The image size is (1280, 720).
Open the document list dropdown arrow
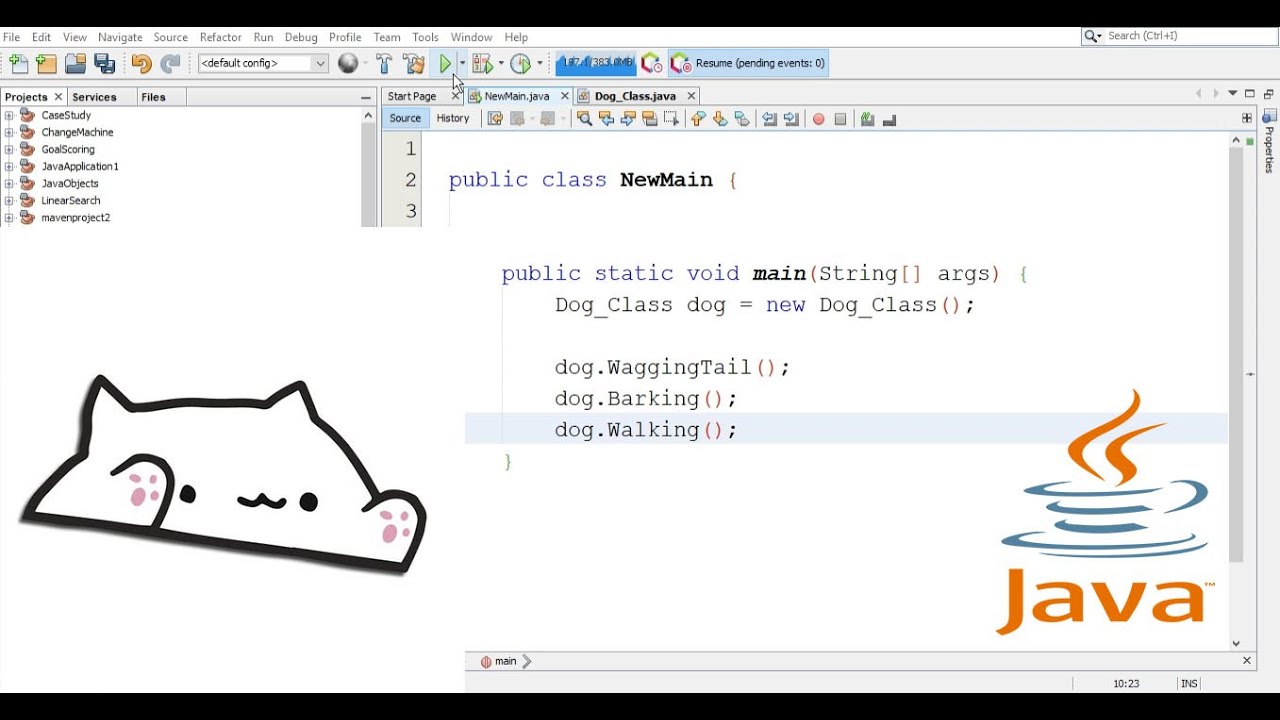click(1233, 94)
